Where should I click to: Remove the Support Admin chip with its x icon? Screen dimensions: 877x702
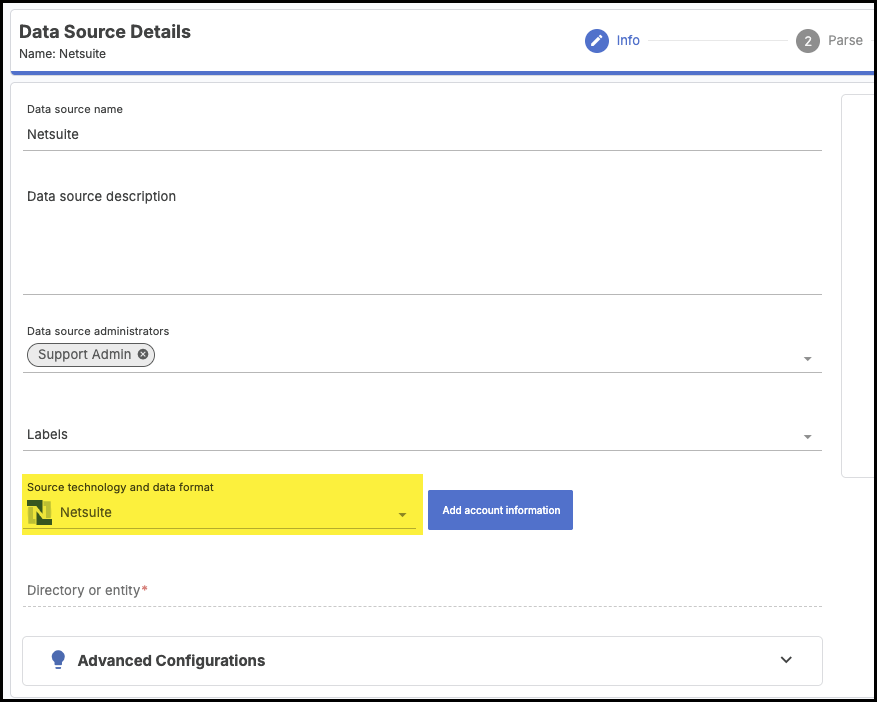click(143, 354)
